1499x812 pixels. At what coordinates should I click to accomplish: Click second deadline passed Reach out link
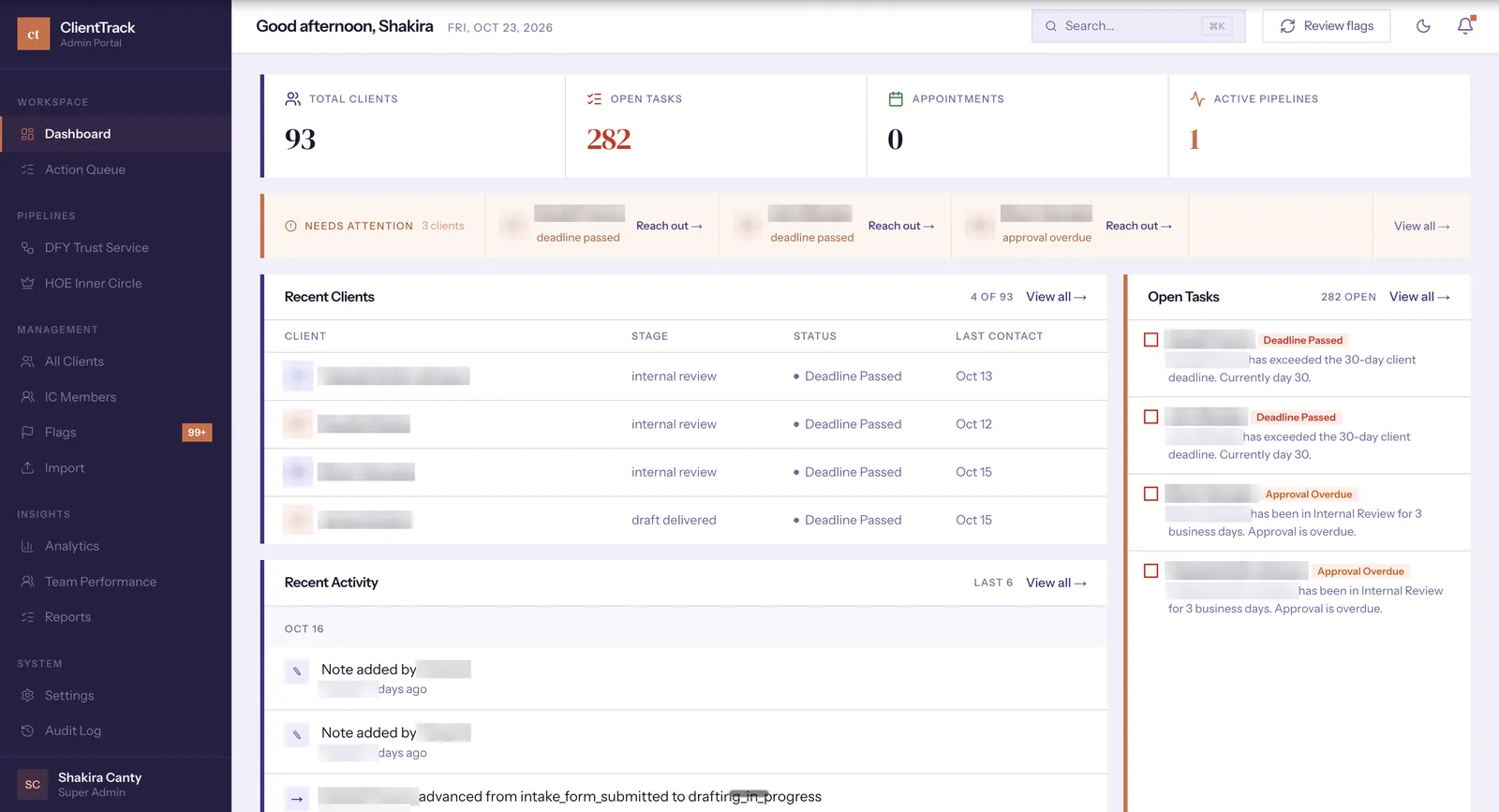click(901, 226)
